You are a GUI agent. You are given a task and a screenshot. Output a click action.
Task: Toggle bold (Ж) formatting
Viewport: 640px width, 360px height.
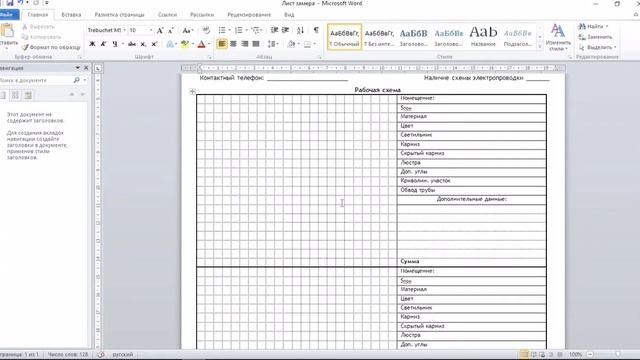tap(92, 44)
